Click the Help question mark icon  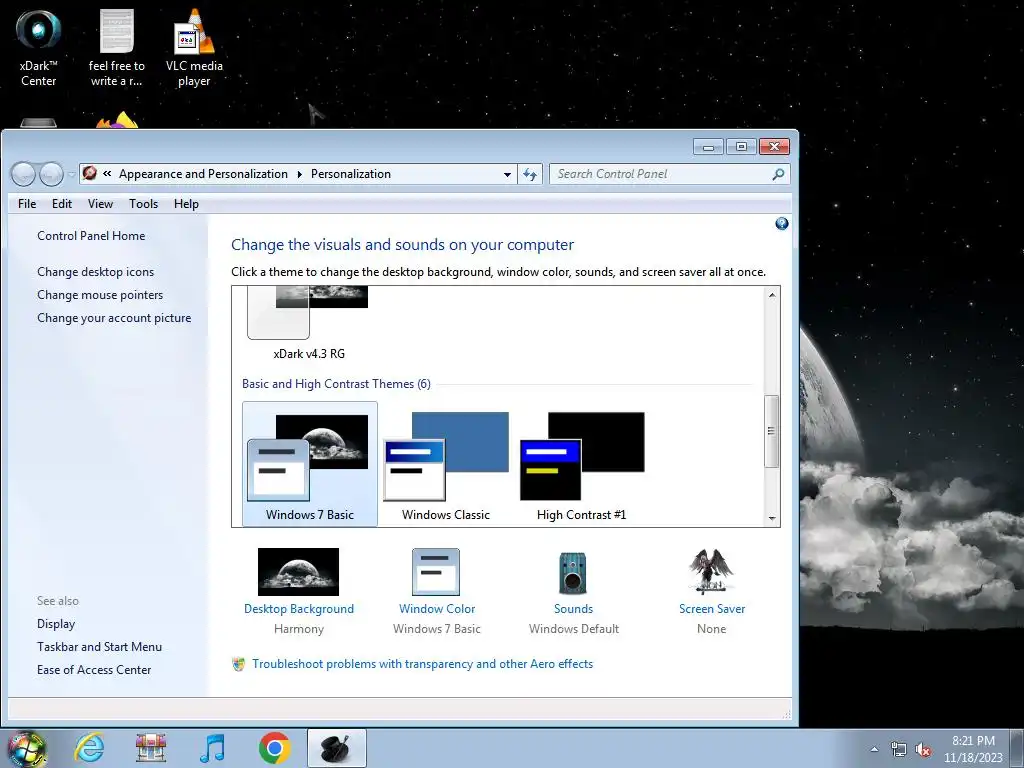click(x=781, y=224)
